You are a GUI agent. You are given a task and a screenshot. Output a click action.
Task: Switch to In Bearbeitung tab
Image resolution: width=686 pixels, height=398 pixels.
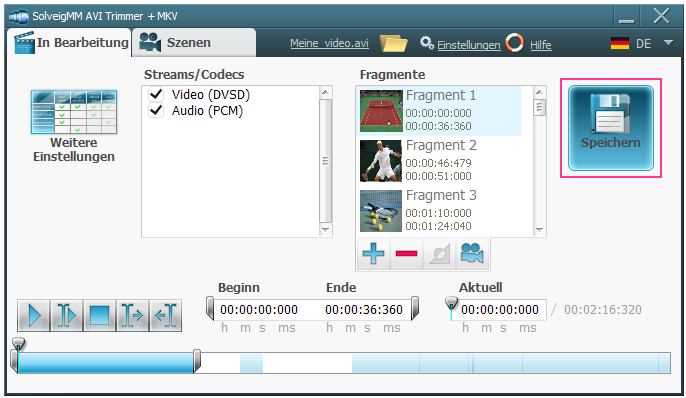[69, 42]
